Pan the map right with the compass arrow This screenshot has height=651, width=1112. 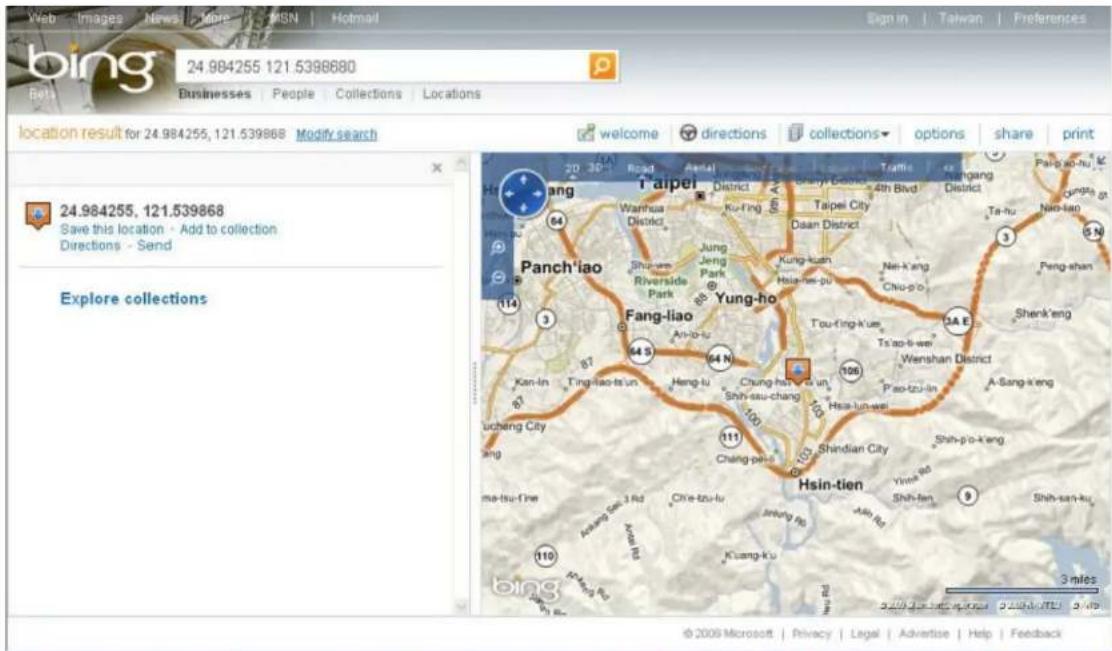click(x=538, y=194)
